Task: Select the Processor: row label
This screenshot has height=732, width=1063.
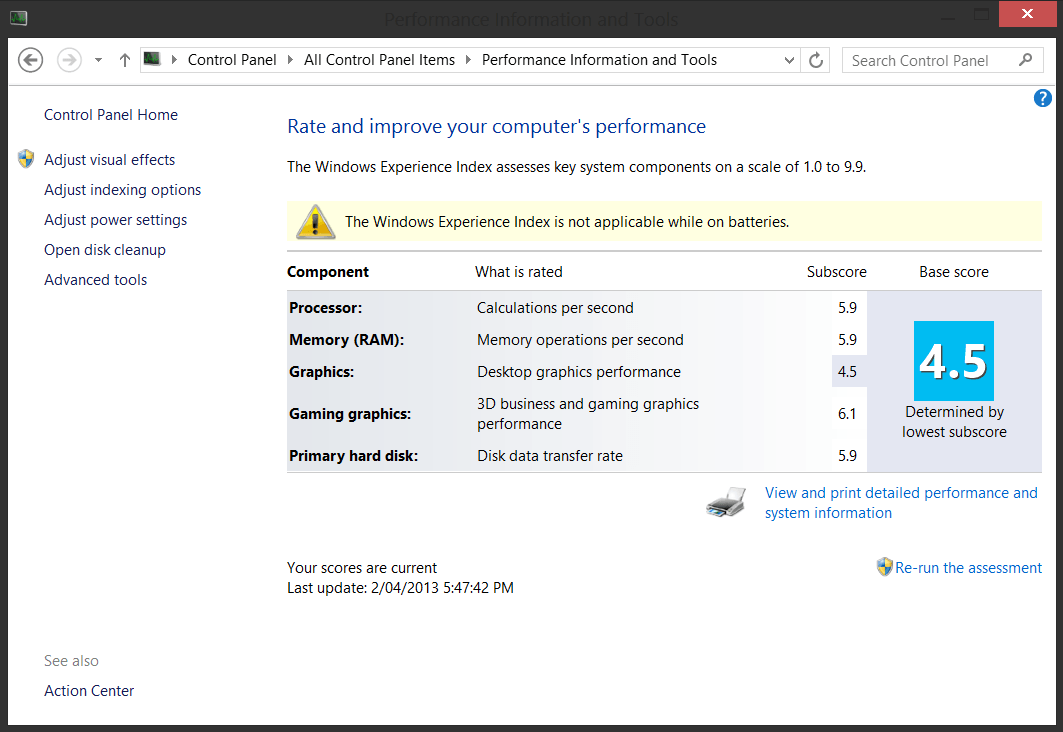Action: coord(325,308)
